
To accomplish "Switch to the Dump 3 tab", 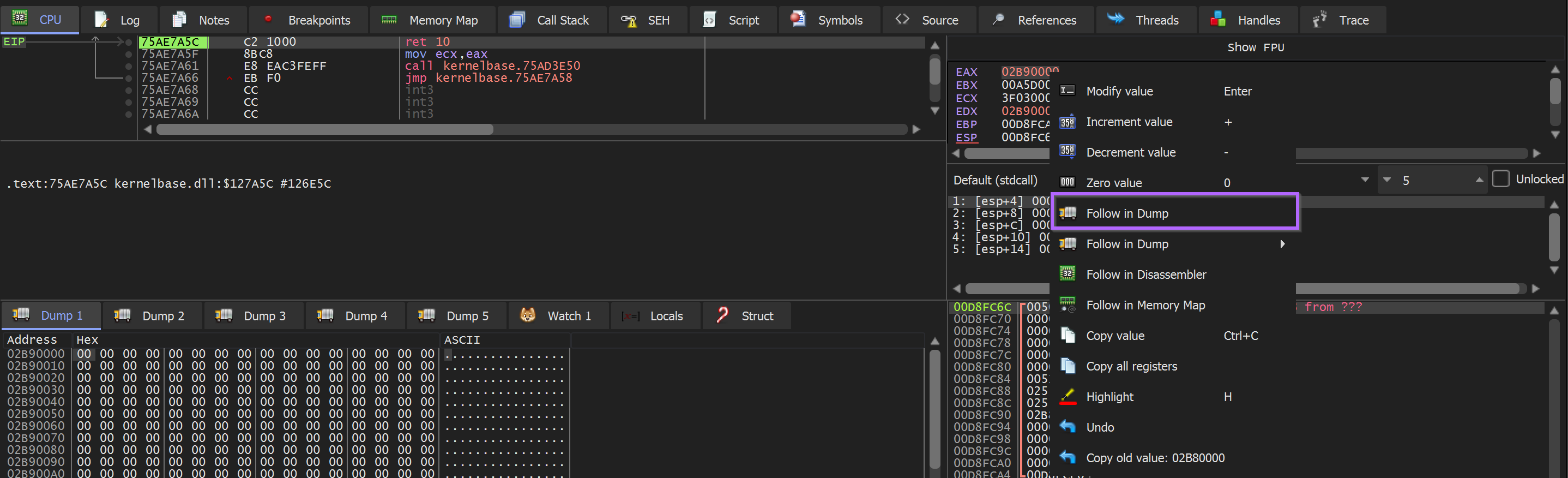I will click(254, 315).
